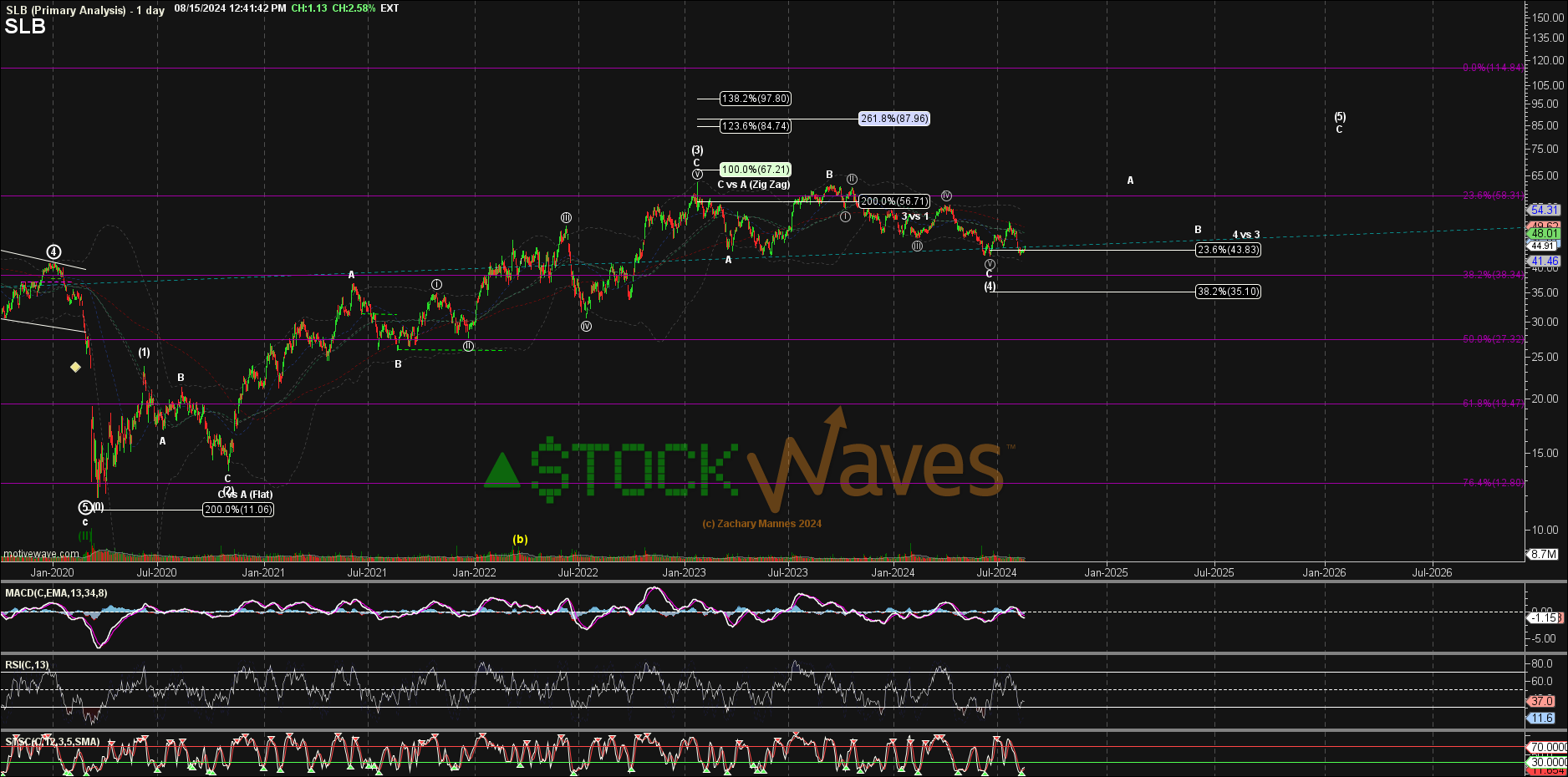Image resolution: width=1568 pixels, height=777 pixels.
Task: Select the 123.6%(84.74) Fibonacci extension label
Action: tap(756, 126)
